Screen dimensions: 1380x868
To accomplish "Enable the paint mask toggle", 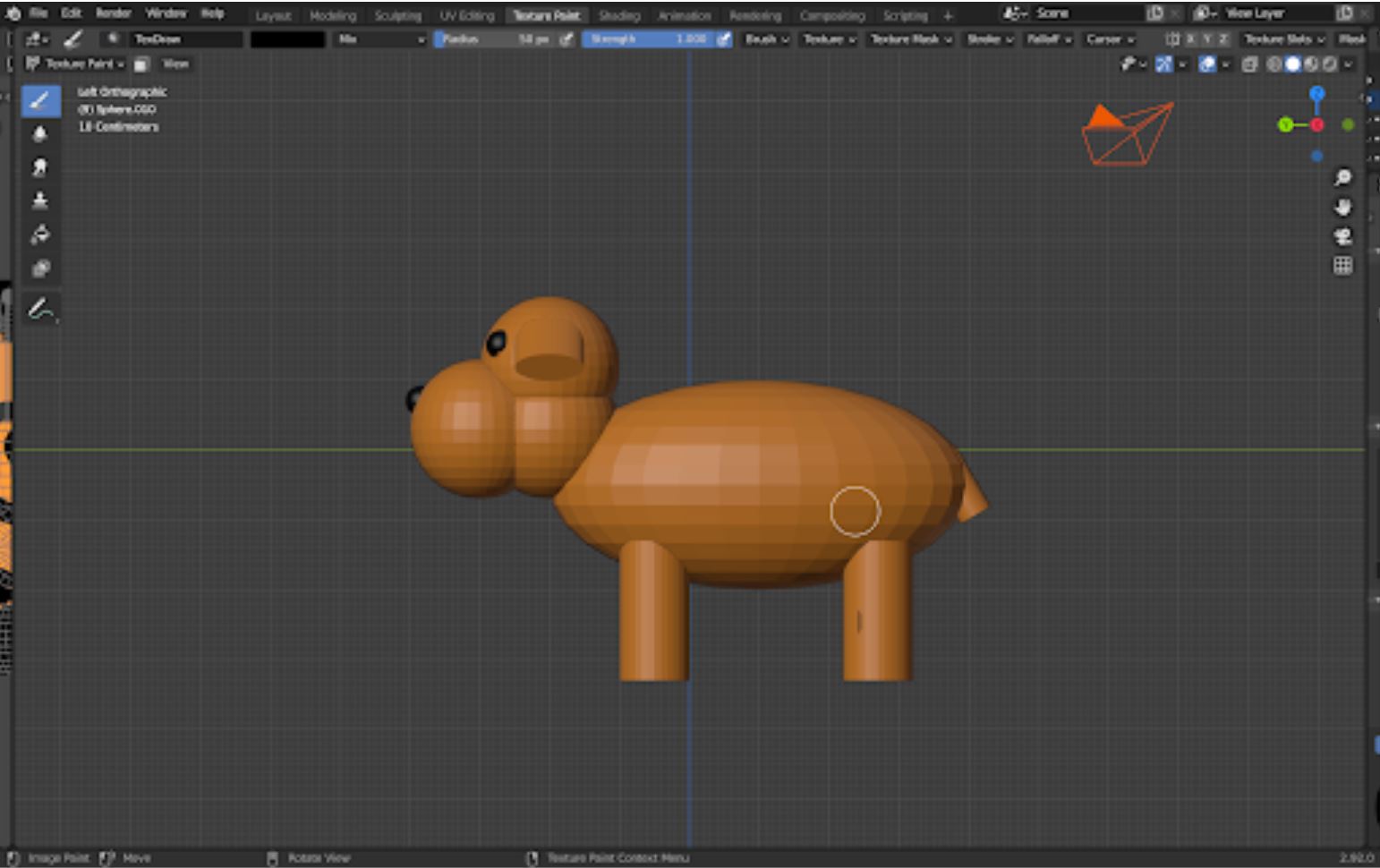I will click(141, 64).
